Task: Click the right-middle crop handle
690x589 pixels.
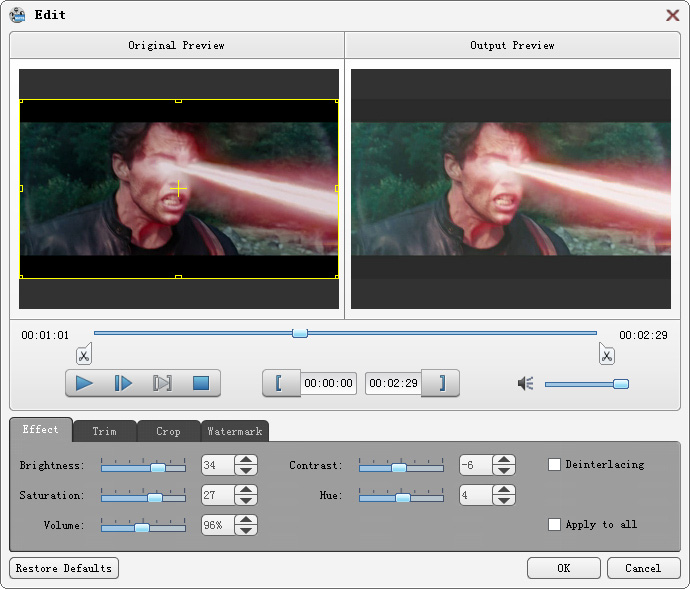Action: (x=337, y=188)
